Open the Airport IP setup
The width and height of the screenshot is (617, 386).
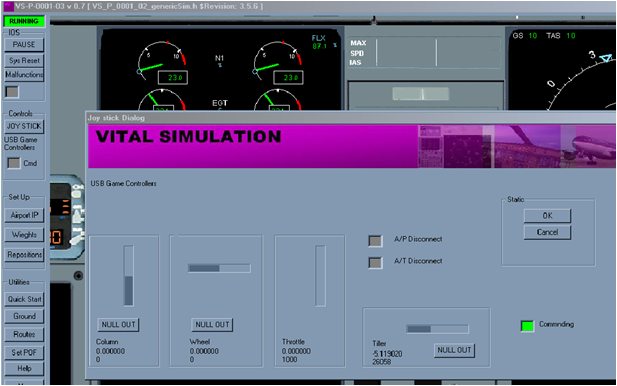[24, 215]
